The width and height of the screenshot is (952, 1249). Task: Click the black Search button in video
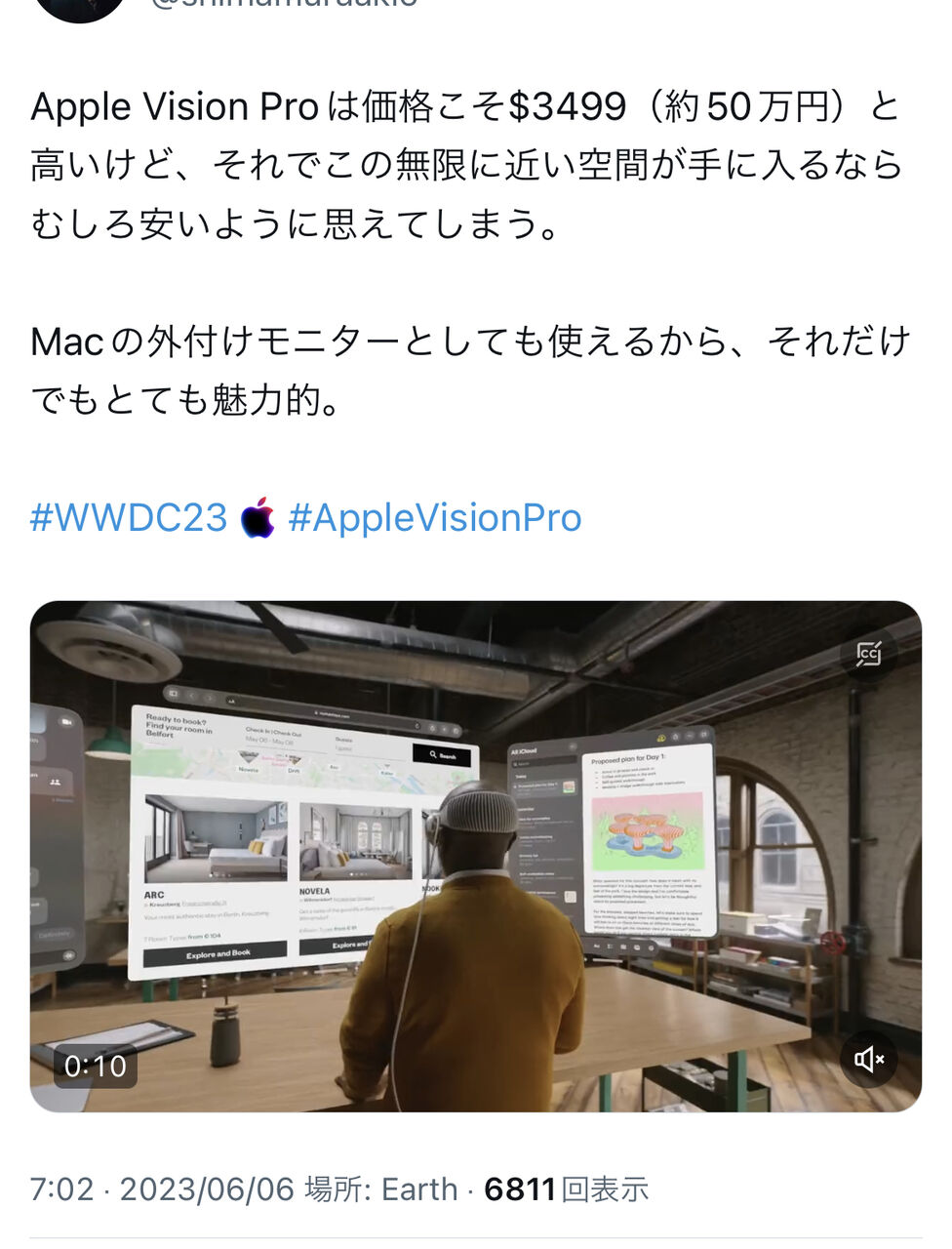[441, 755]
